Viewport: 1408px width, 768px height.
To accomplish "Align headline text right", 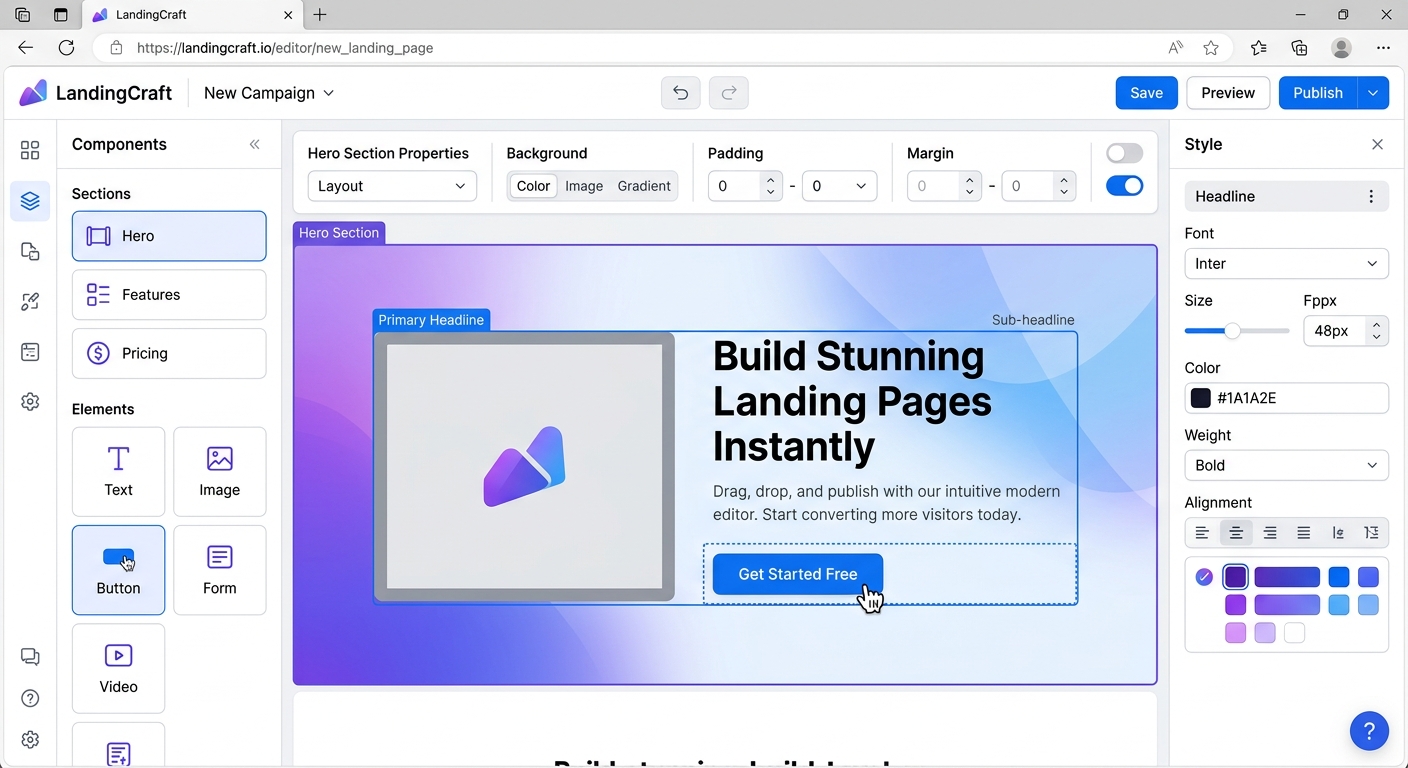I will coord(1270,533).
